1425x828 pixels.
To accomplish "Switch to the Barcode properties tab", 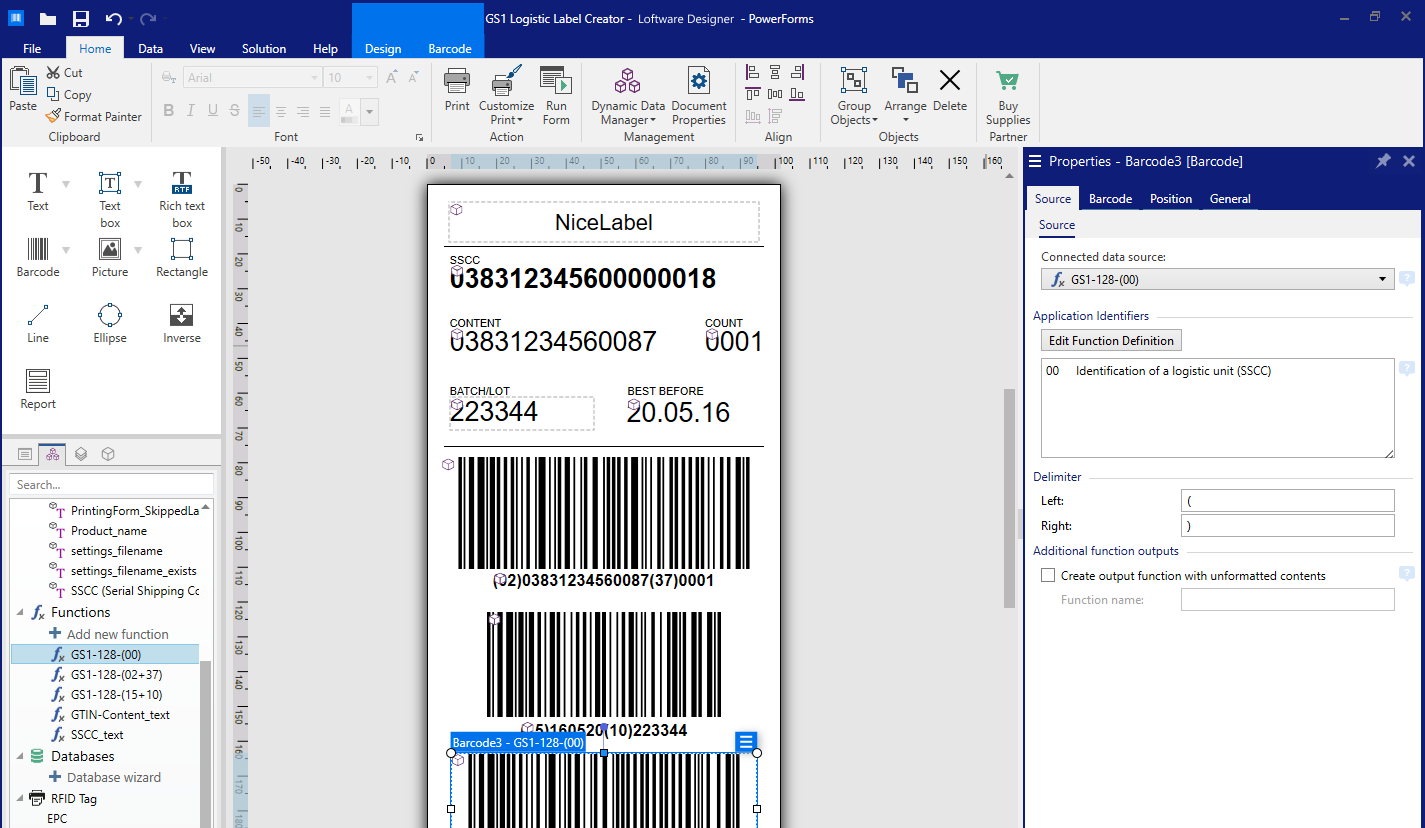I will point(1110,198).
